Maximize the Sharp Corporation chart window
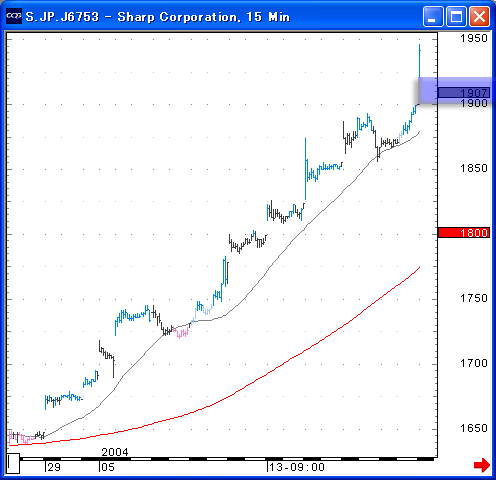The width and height of the screenshot is (496, 480). click(x=456, y=16)
